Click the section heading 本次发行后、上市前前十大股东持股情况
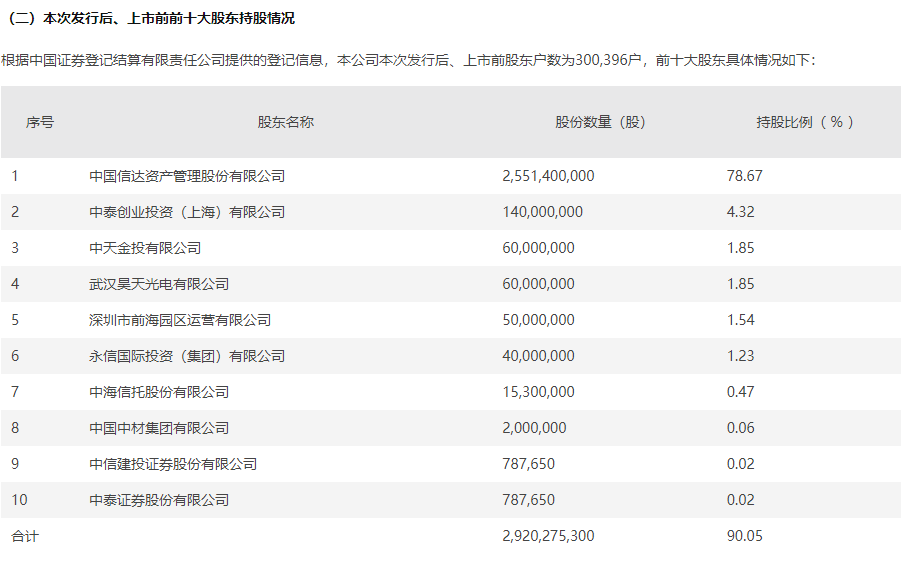 [x=152, y=18]
